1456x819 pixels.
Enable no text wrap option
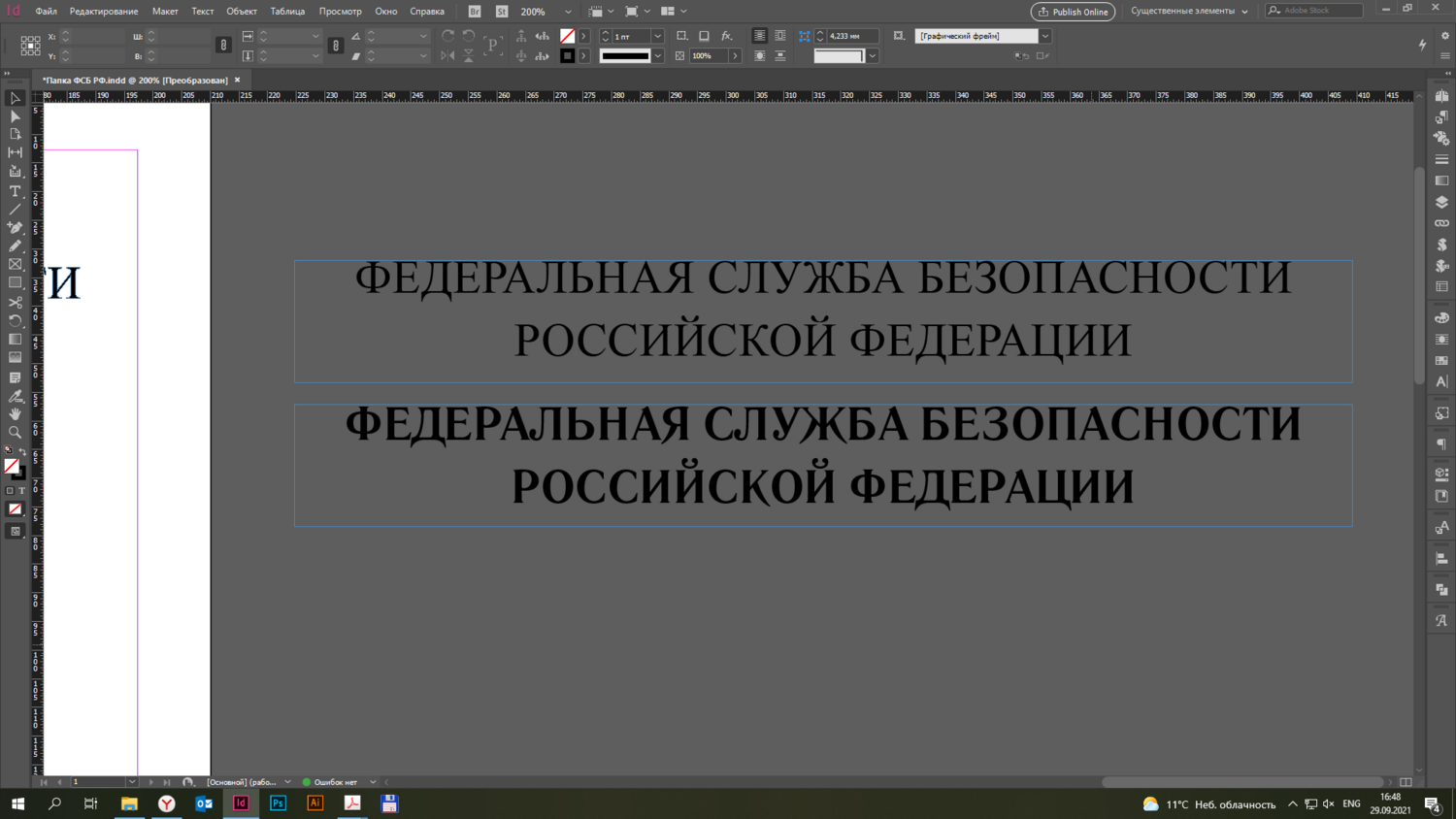[x=759, y=36]
